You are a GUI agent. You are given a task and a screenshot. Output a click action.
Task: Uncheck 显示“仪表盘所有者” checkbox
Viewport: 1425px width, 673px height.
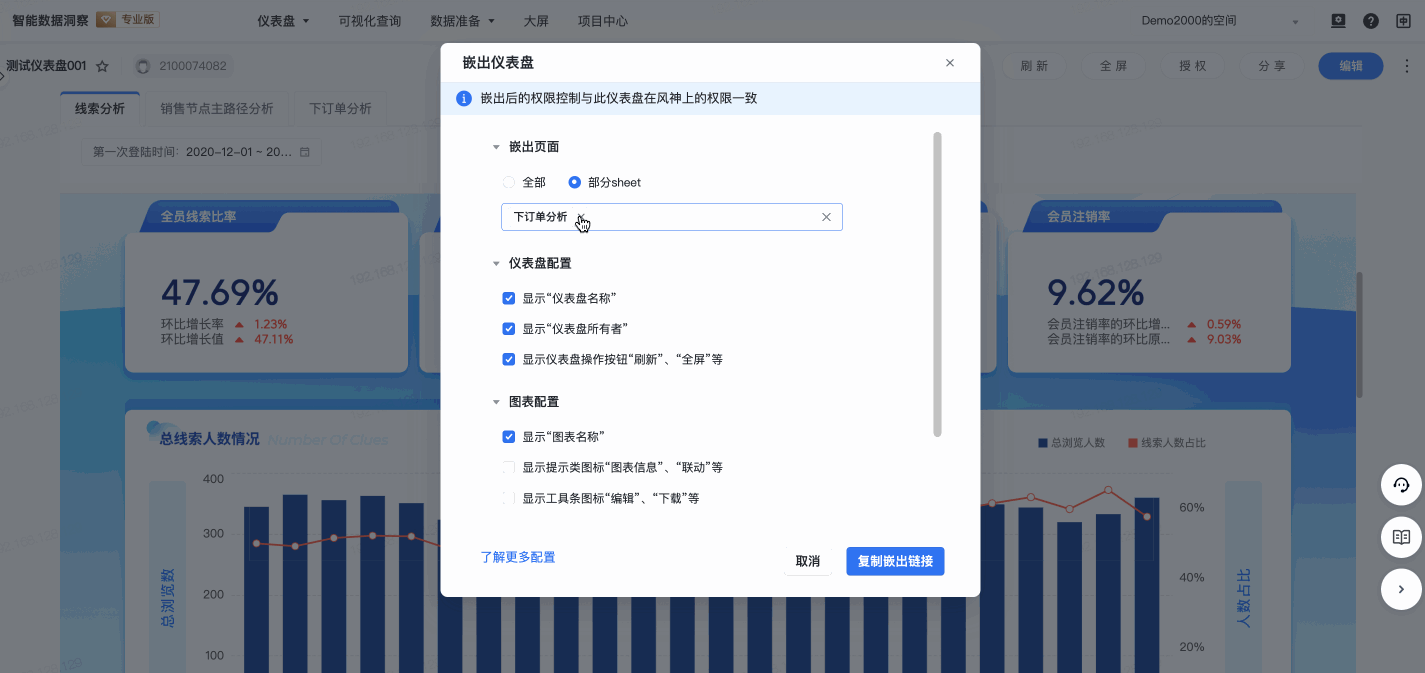pos(509,328)
